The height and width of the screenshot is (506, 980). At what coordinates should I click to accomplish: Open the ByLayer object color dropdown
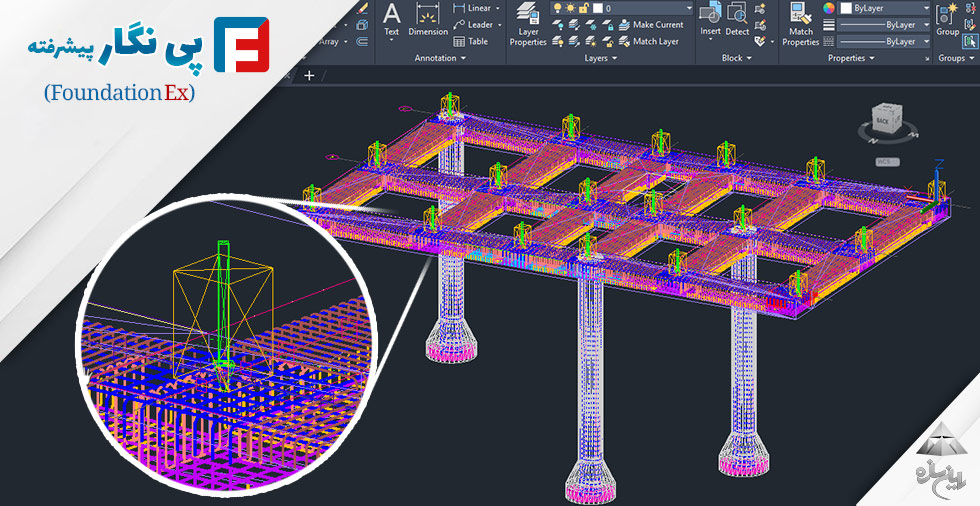pyautogui.click(x=925, y=8)
